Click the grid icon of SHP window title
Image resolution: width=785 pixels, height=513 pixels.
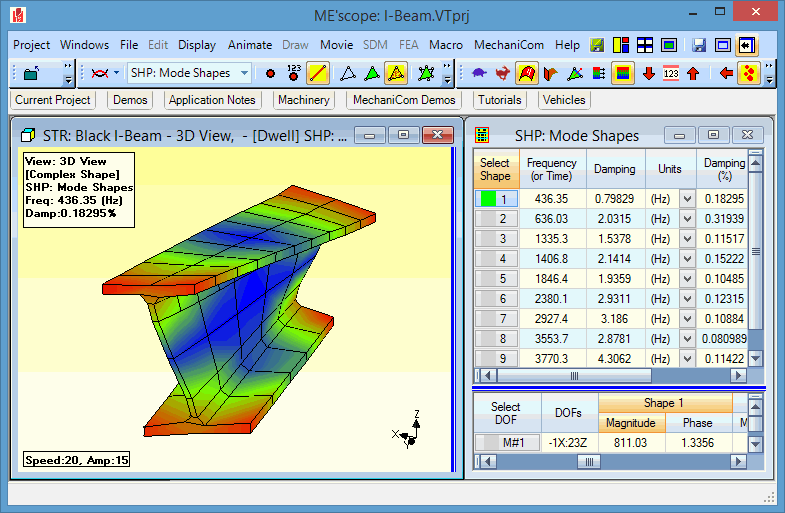482,135
